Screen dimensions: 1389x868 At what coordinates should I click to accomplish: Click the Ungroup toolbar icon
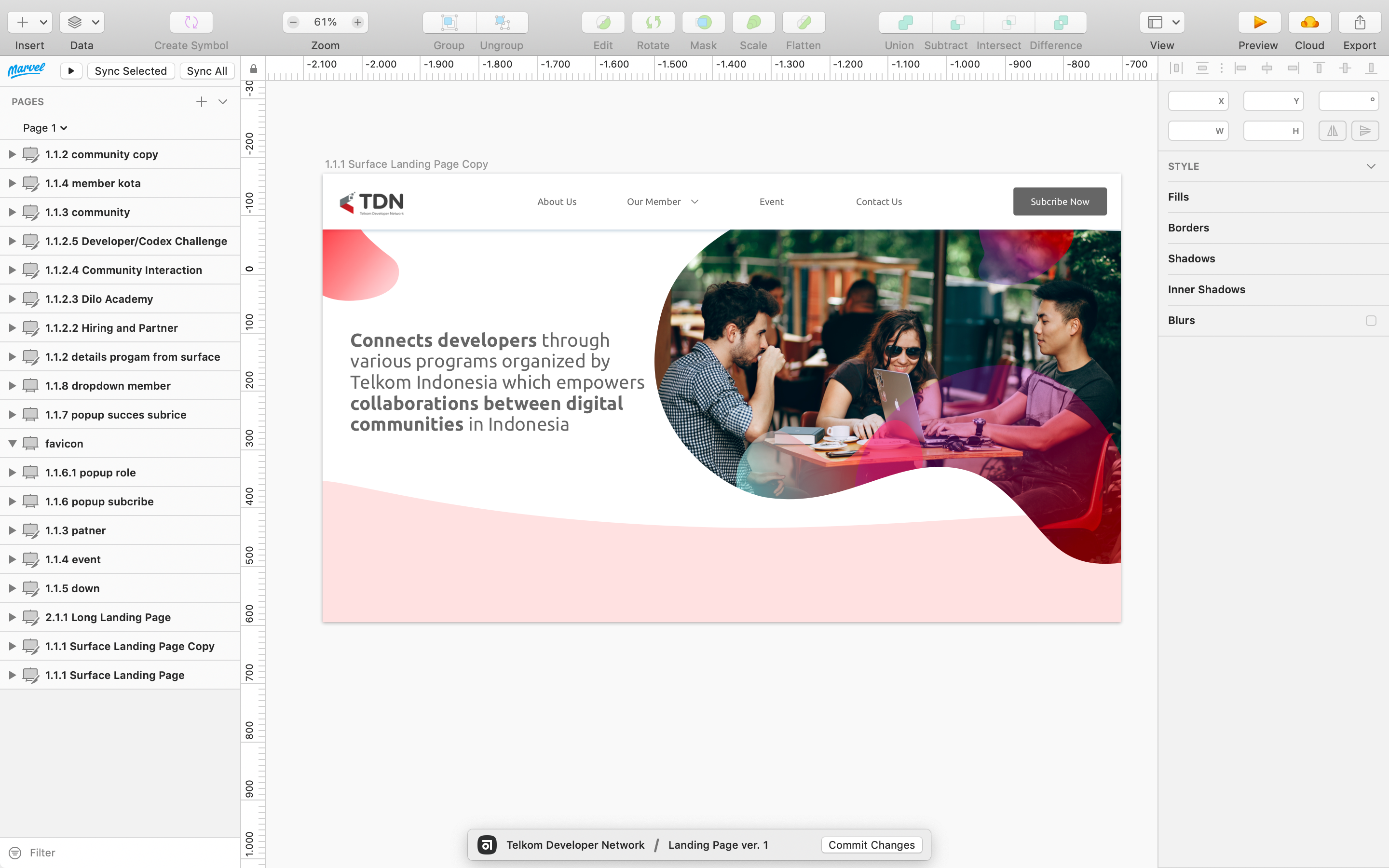click(x=502, y=22)
